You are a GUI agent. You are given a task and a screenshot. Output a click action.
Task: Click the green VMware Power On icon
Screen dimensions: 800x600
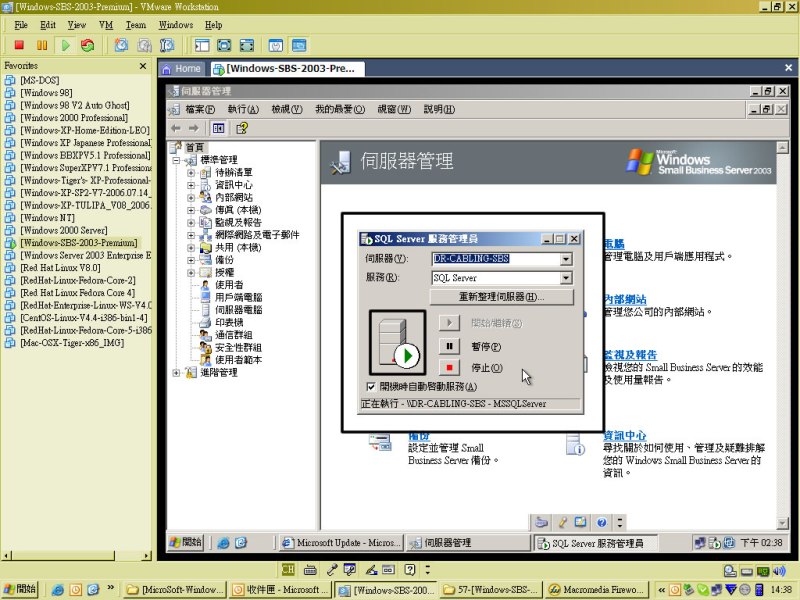click(x=65, y=45)
